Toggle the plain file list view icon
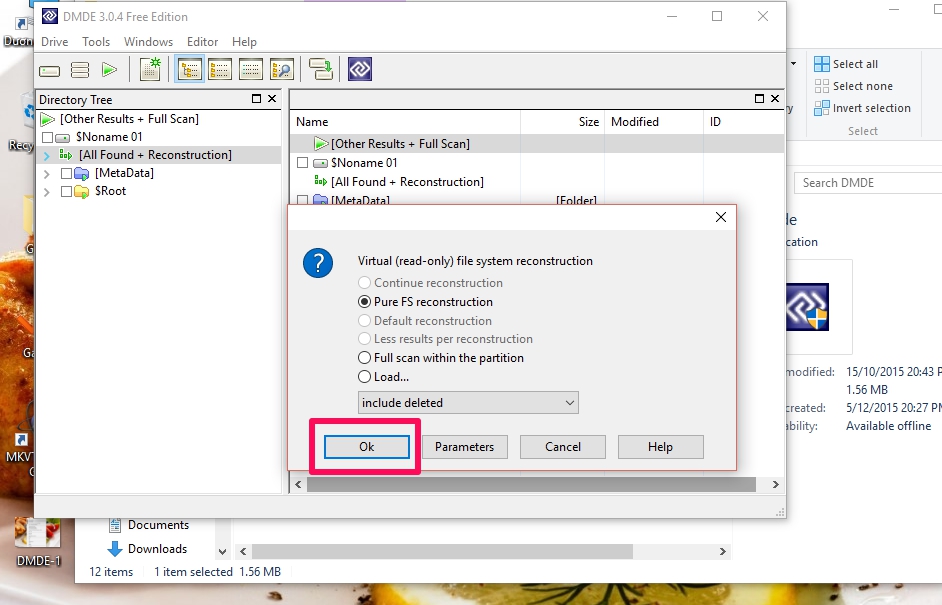Screen dimensions: 942x605 coord(251,69)
